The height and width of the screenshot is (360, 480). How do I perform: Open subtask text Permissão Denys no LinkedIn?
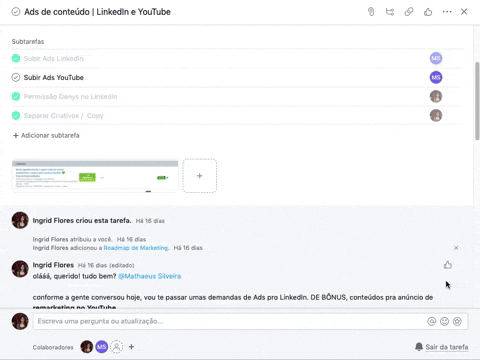pos(70,97)
